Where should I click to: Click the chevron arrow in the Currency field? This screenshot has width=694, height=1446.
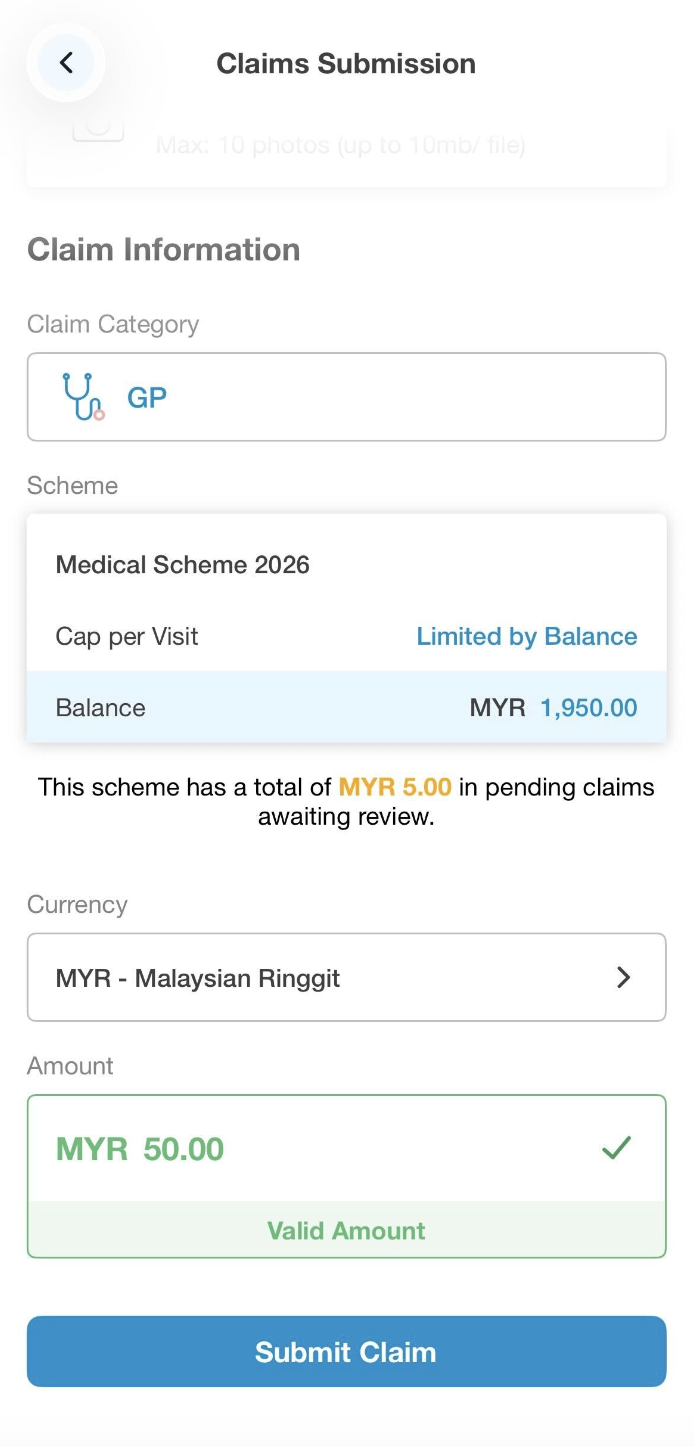pos(624,977)
